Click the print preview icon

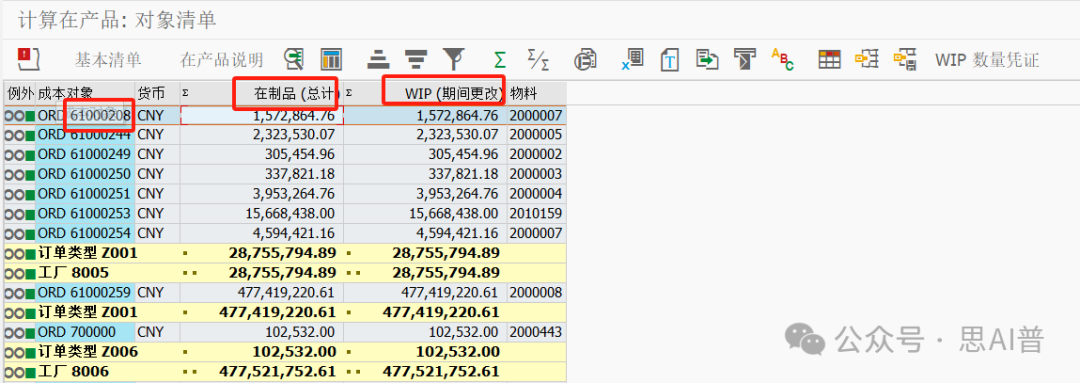585,59
